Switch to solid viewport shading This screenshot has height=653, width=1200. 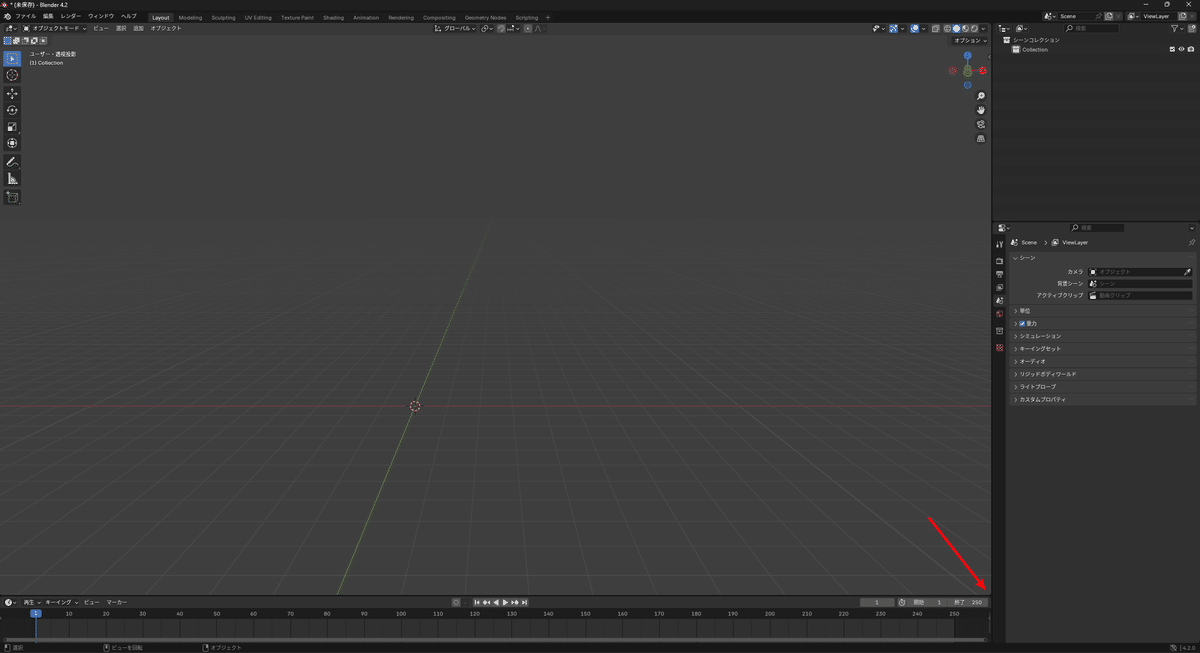956,29
